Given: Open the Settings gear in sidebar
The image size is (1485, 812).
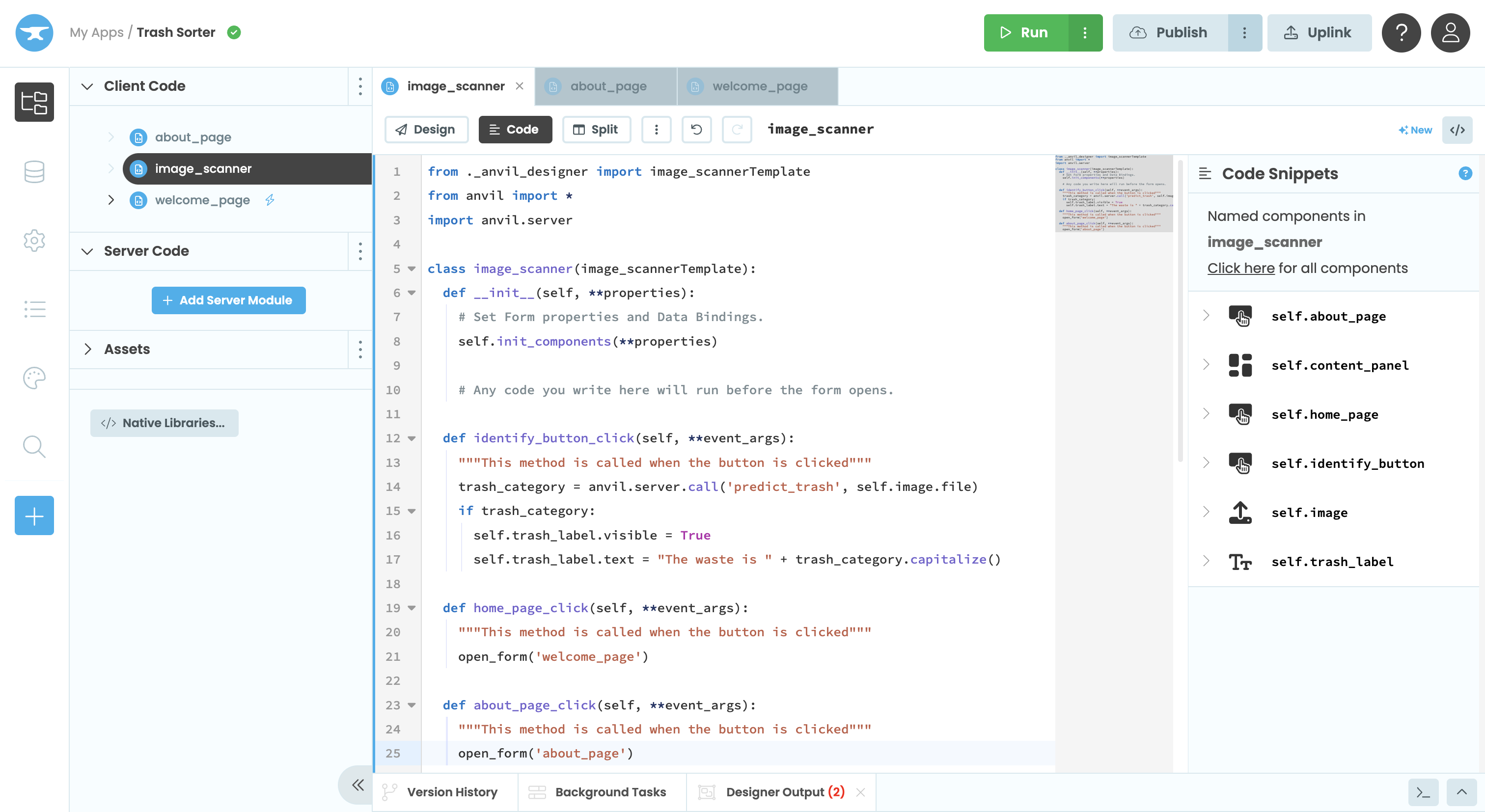Looking at the screenshot, I should 34,241.
